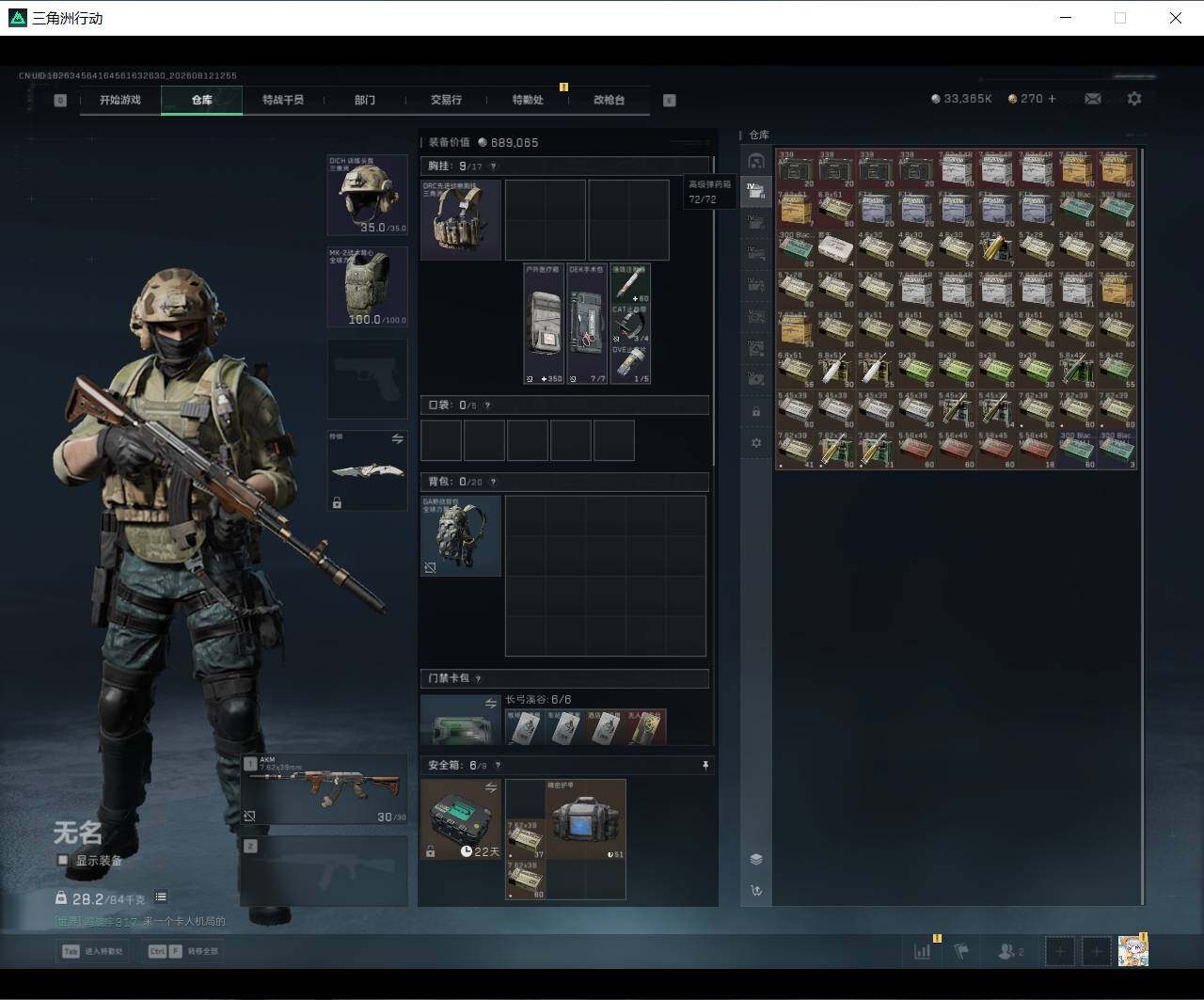Click the squad plus slot nearest the avatar

tap(1096, 951)
